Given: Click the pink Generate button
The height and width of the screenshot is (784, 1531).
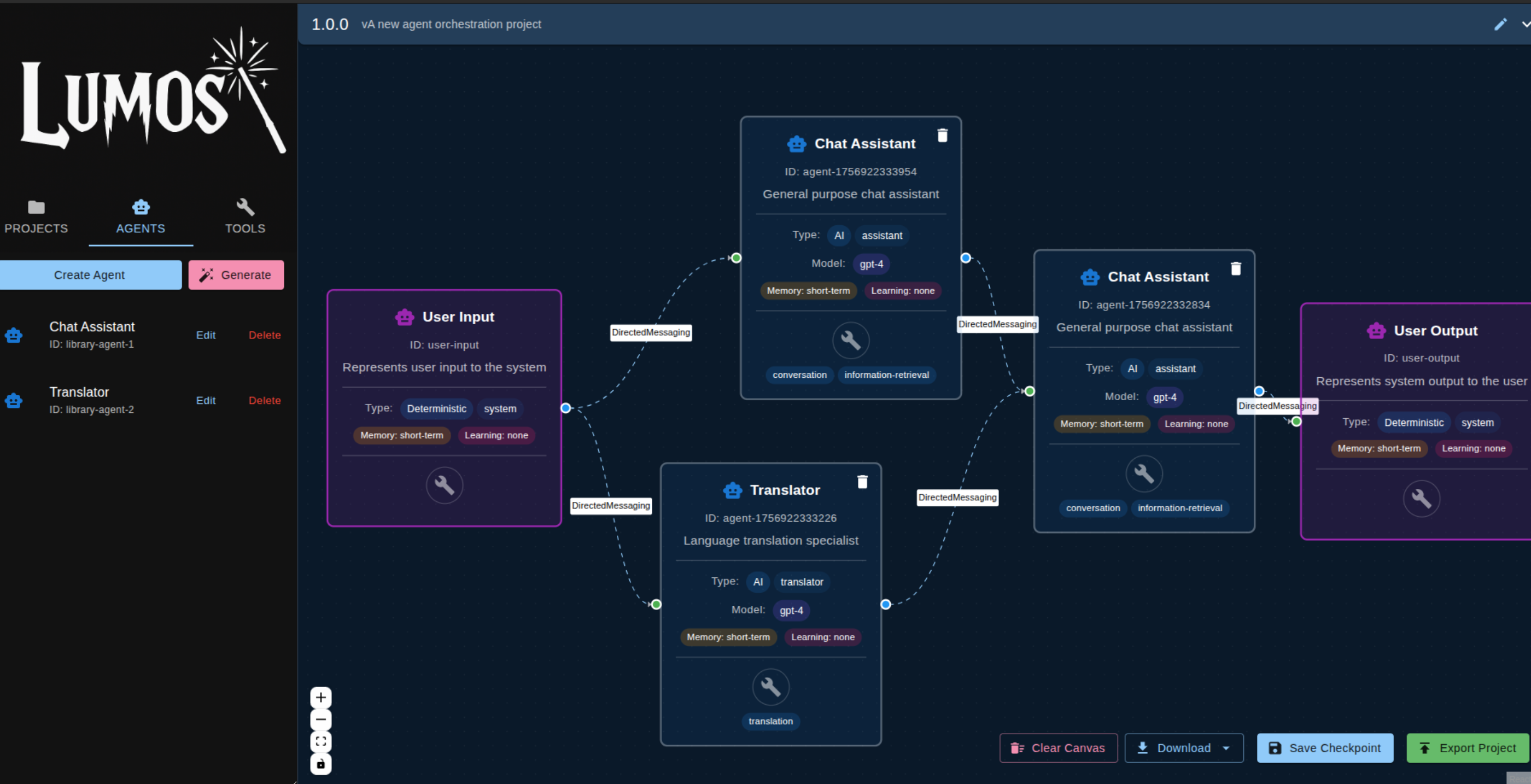Looking at the screenshot, I should 236,274.
